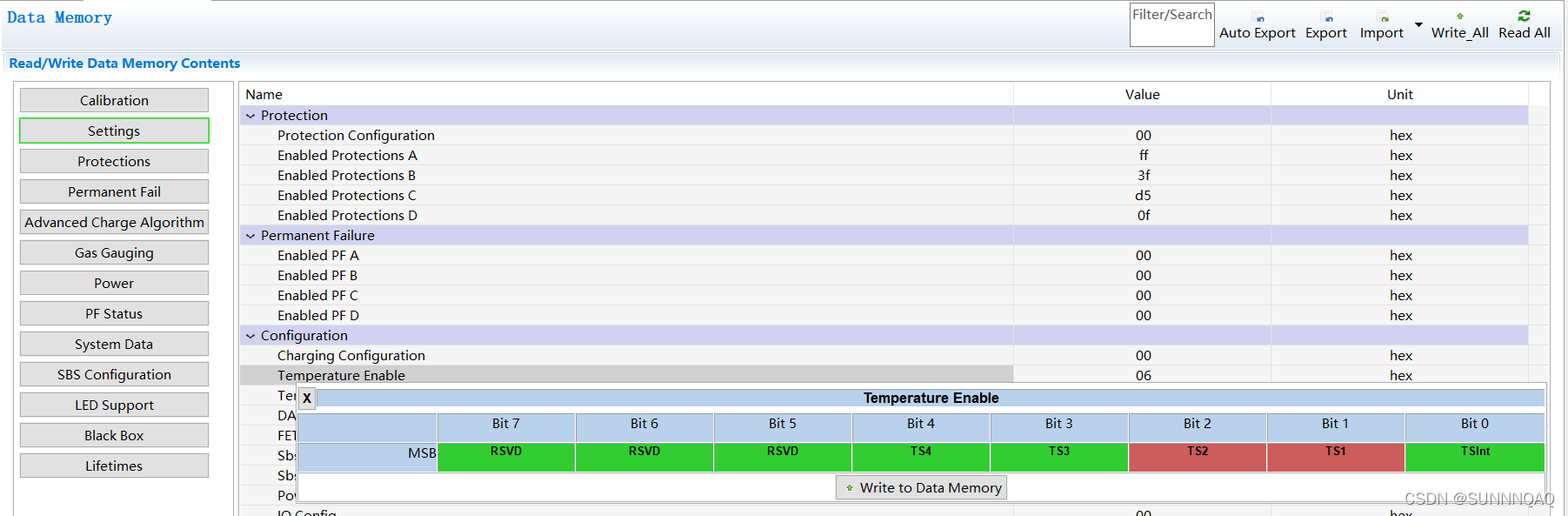Image resolution: width=1568 pixels, height=516 pixels.
Task: Collapse the Permanent Failure group
Action: pyautogui.click(x=250, y=236)
